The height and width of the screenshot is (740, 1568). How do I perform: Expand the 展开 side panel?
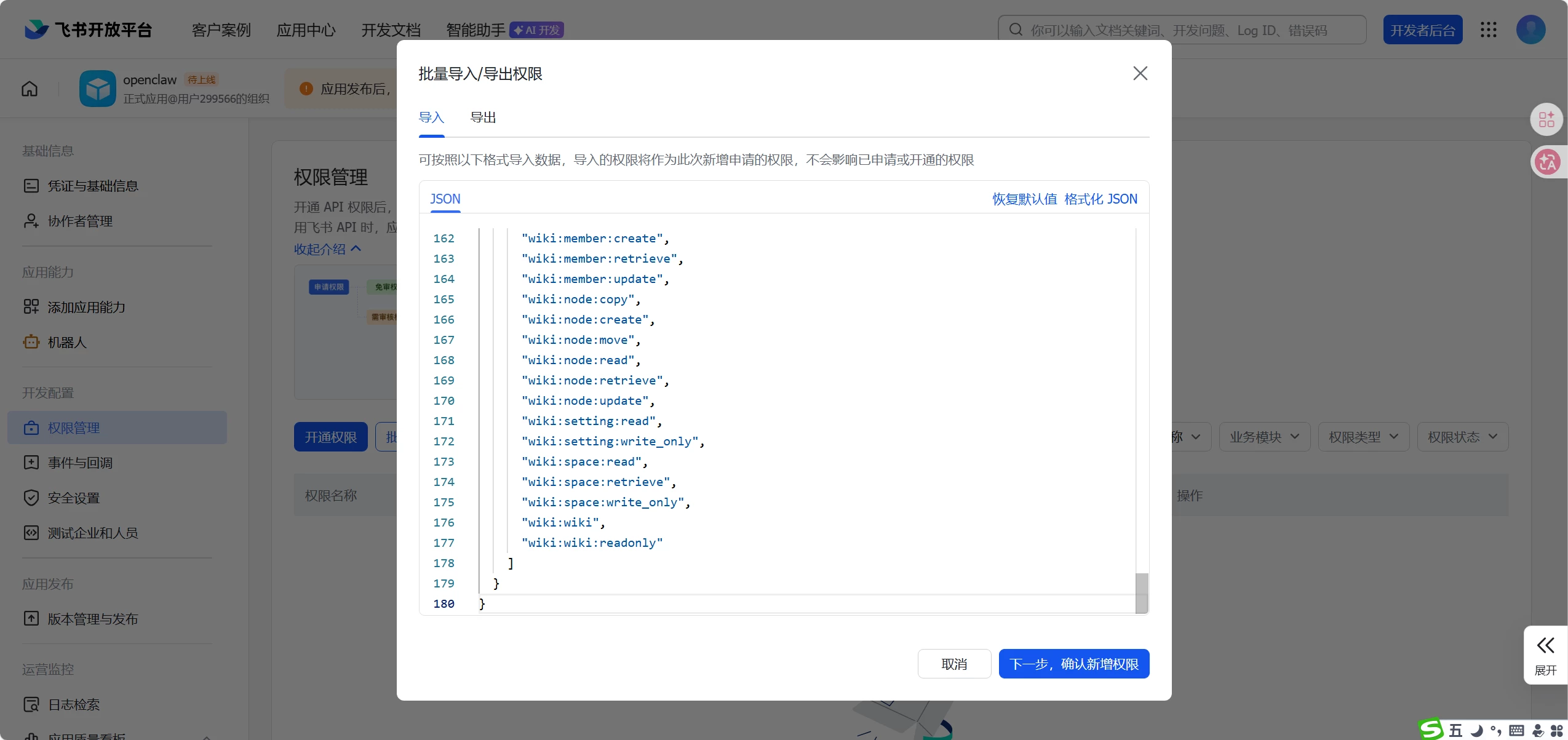coord(1545,656)
